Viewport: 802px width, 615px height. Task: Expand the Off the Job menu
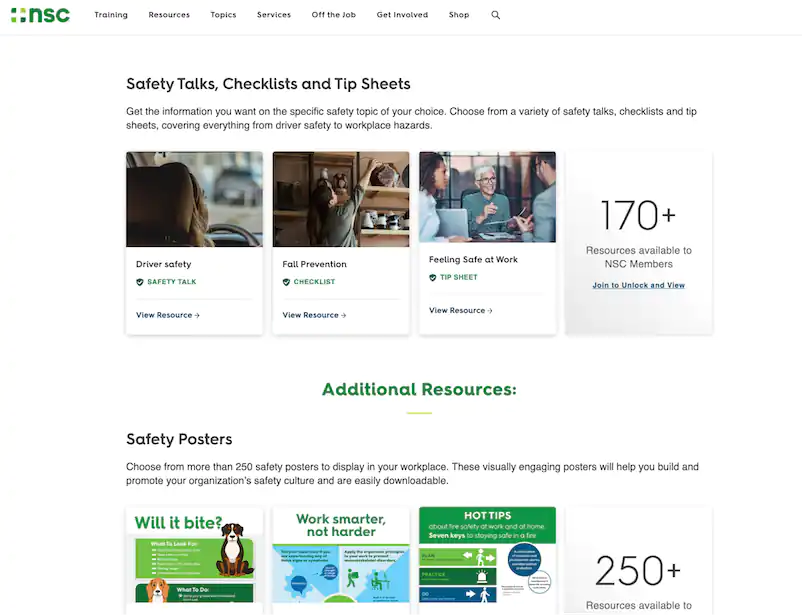pyautogui.click(x=334, y=16)
